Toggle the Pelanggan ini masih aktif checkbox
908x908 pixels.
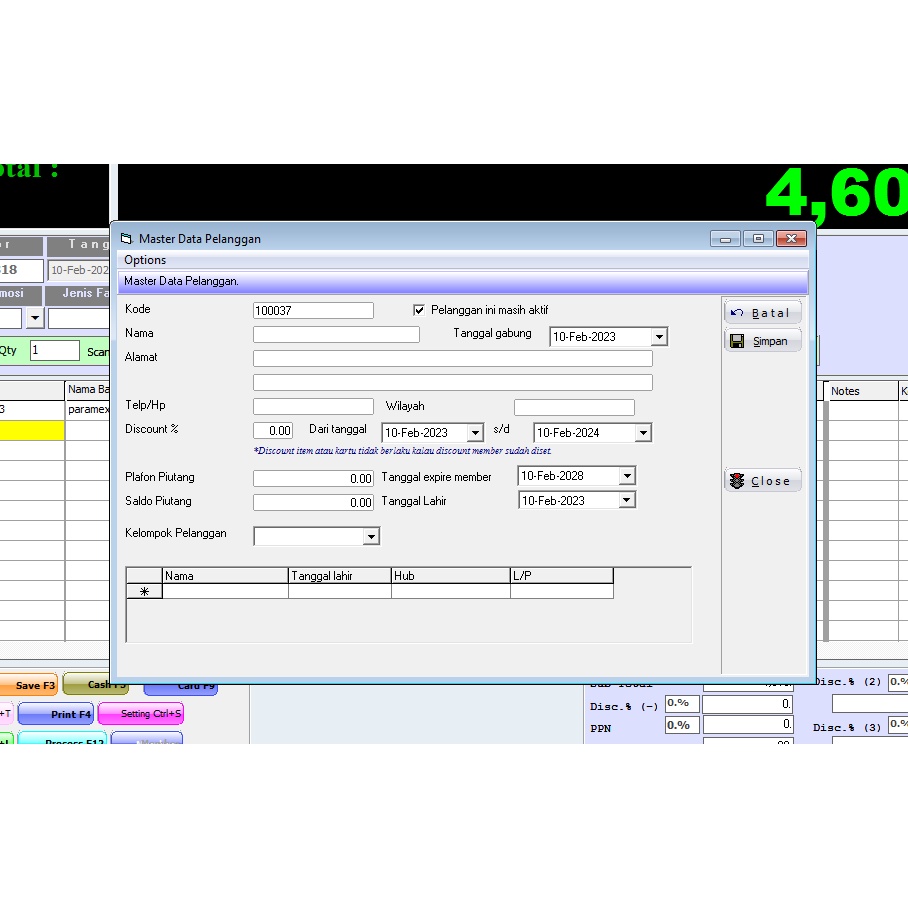click(419, 309)
